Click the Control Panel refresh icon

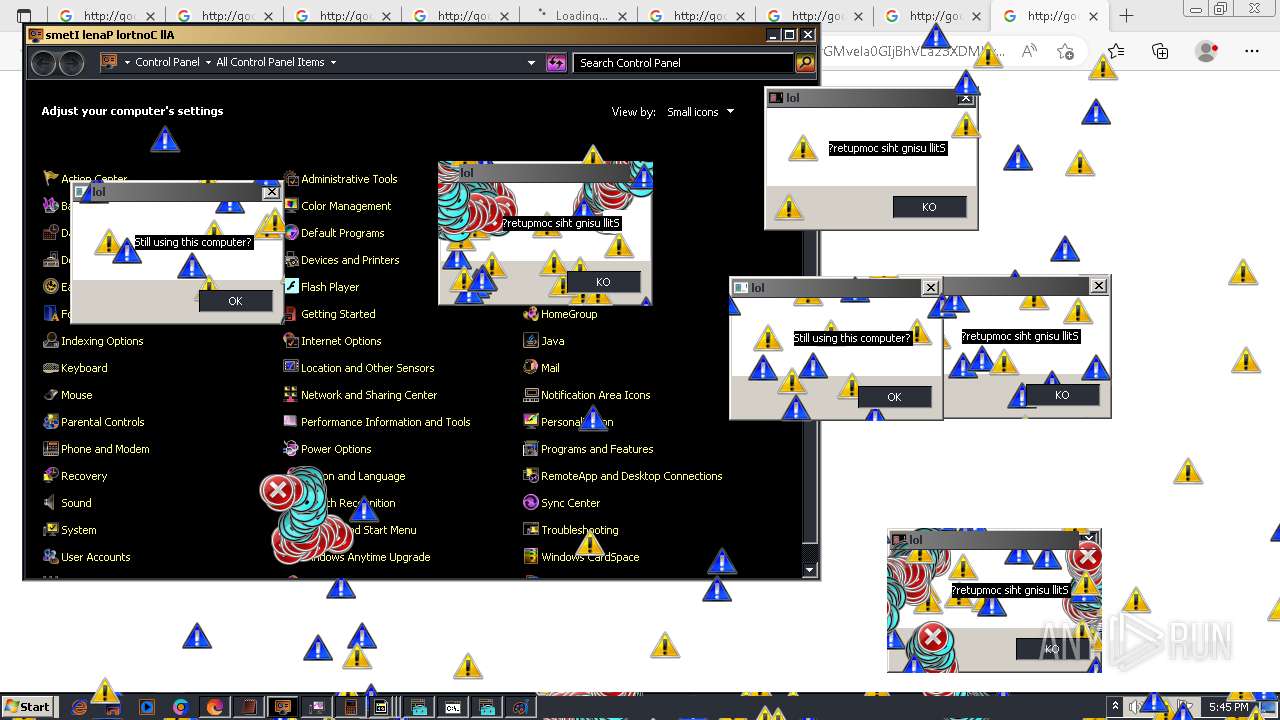(x=556, y=63)
